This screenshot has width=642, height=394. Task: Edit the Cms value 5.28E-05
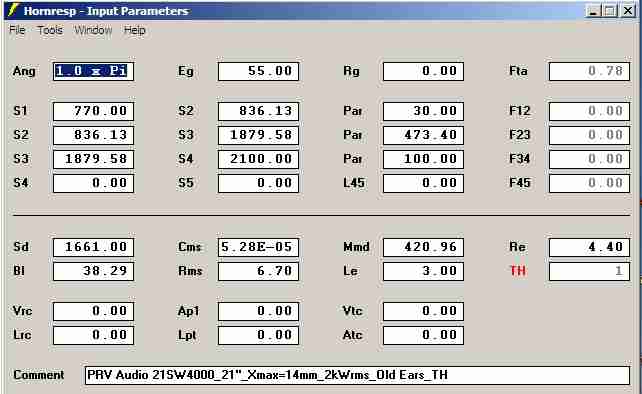tap(258, 247)
